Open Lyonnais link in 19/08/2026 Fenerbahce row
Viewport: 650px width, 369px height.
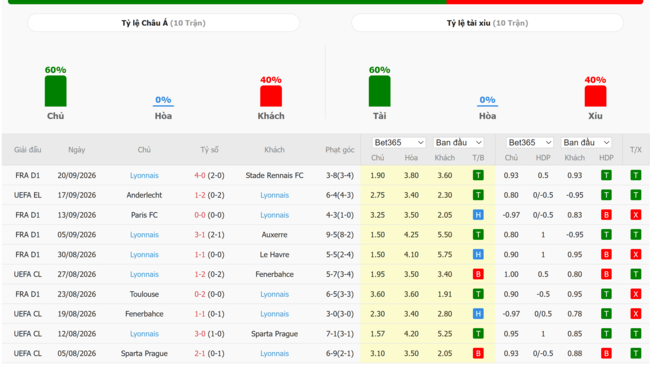[x=274, y=314]
